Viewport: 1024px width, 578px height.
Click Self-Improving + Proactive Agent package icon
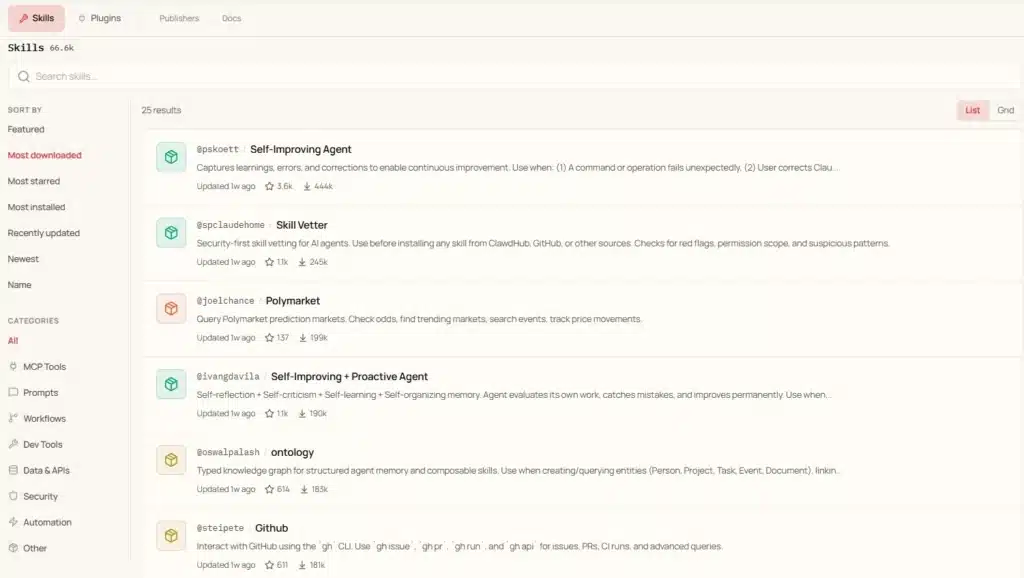click(171, 385)
